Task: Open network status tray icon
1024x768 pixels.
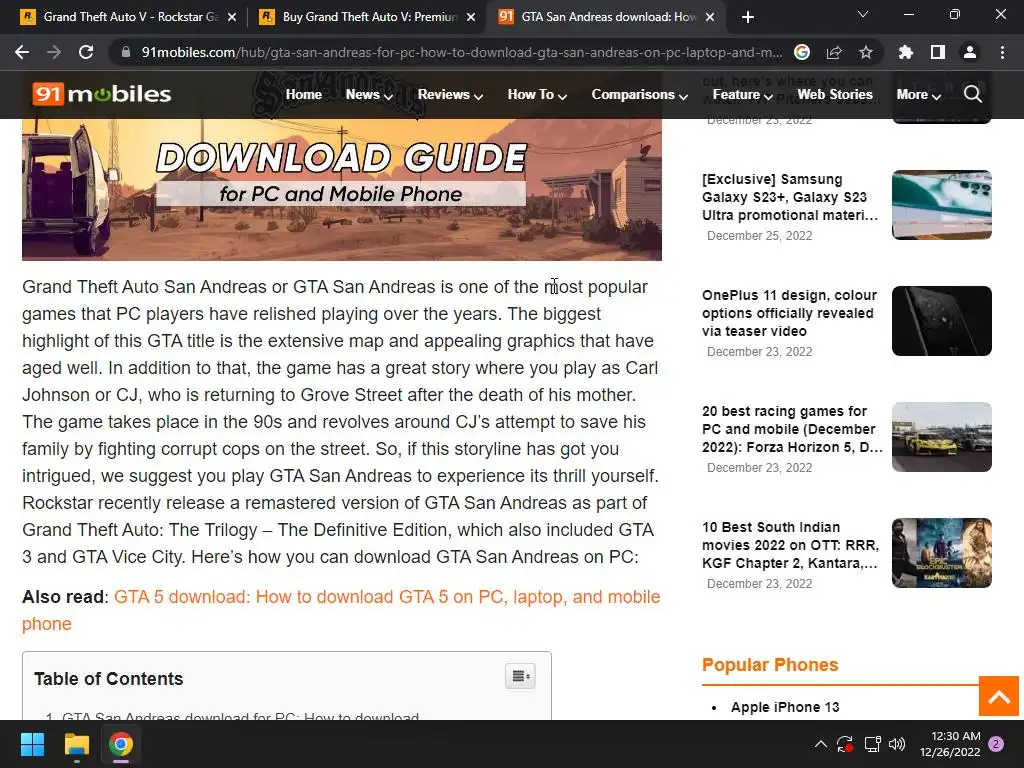Action: (x=872, y=744)
